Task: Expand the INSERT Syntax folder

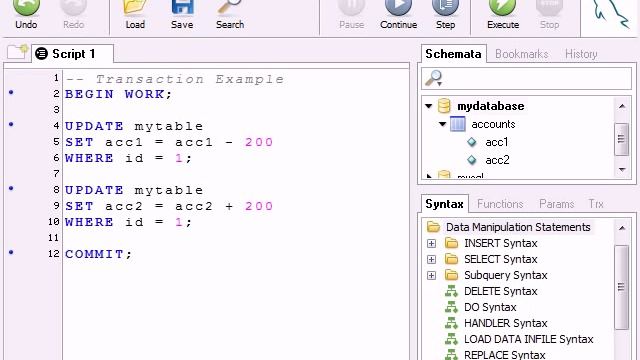Action: coord(431,244)
